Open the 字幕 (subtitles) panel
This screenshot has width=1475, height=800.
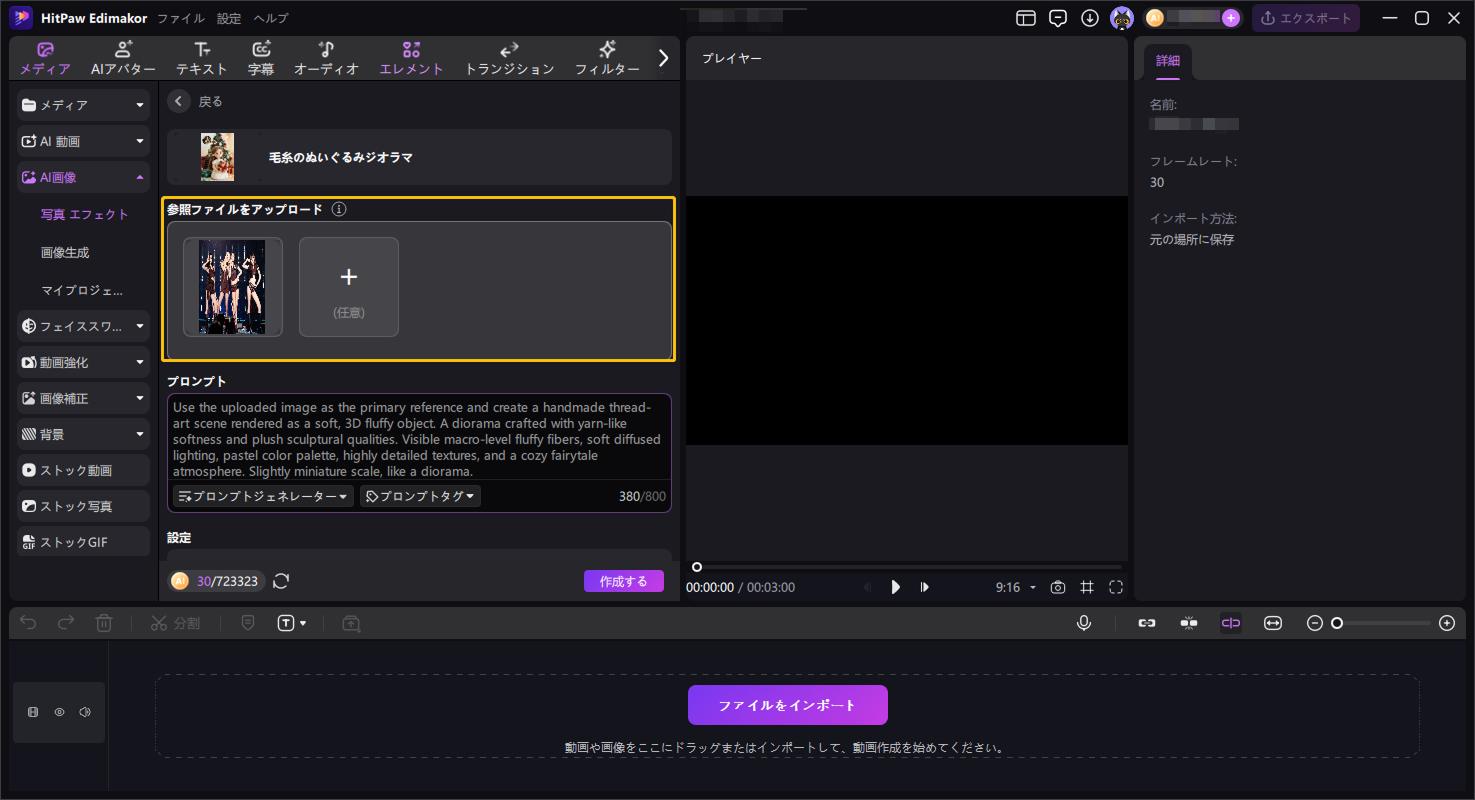[261, 57]
